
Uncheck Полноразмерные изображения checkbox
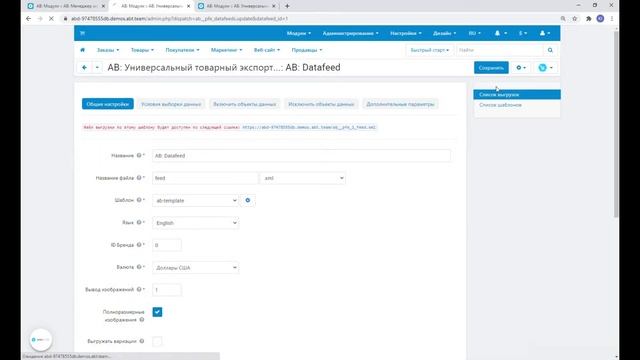click(x=157, y=312)
